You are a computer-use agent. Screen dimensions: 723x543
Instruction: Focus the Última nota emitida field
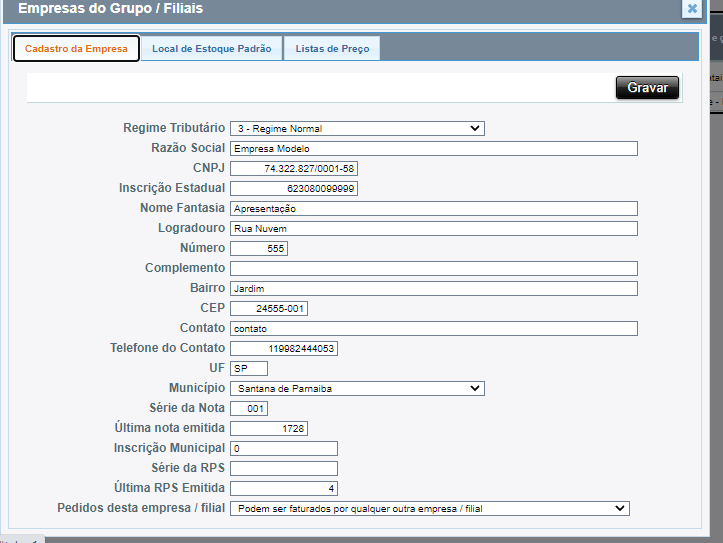(269, 428)
